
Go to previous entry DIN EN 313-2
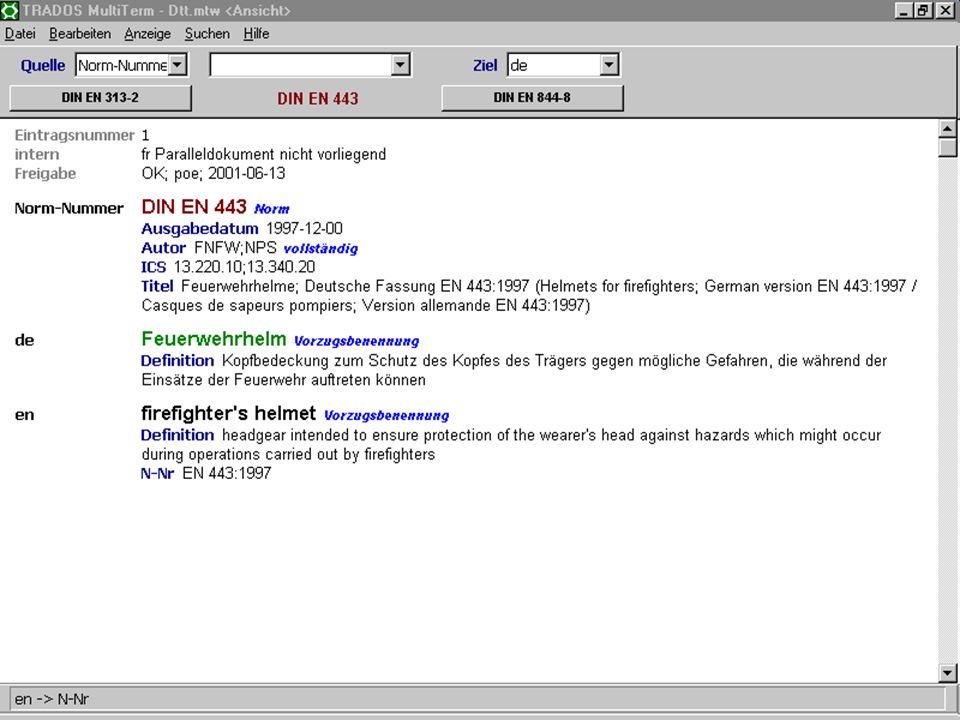[100, 98]
